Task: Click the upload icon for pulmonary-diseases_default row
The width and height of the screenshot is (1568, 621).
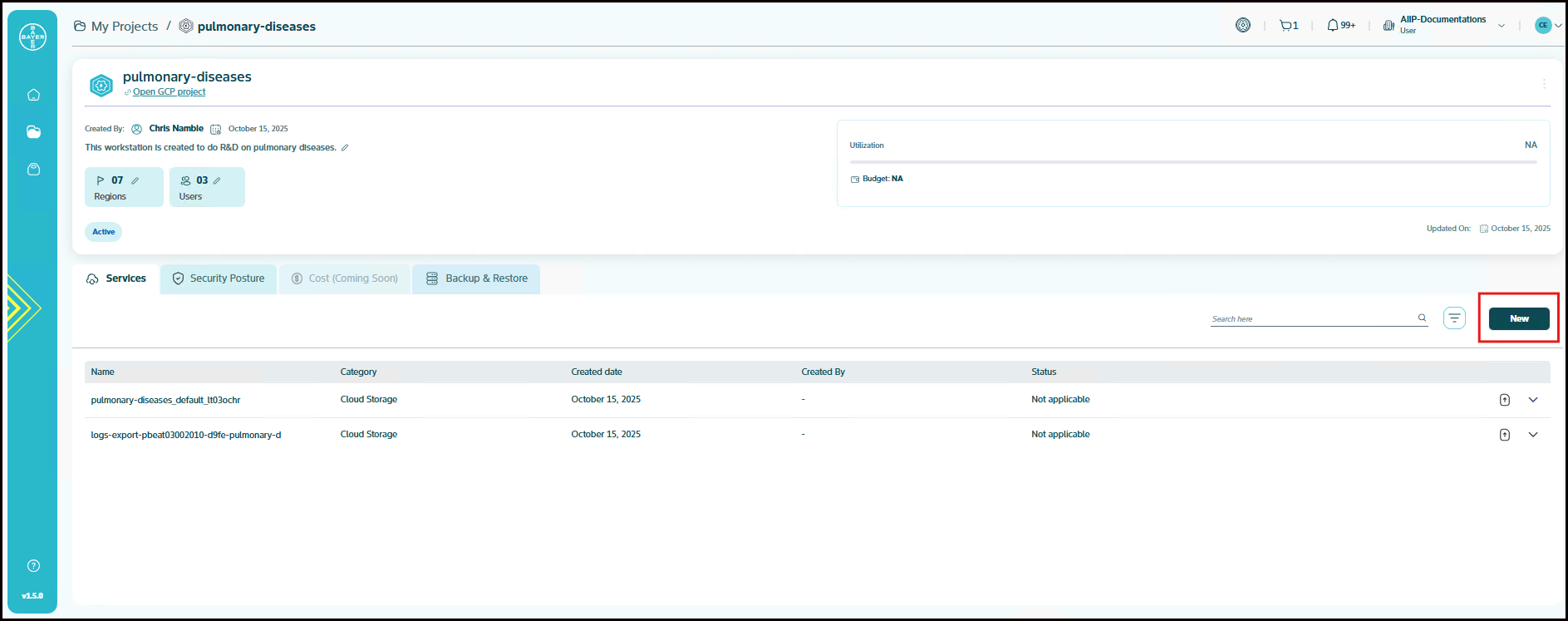Action: tap(1504, 400)
